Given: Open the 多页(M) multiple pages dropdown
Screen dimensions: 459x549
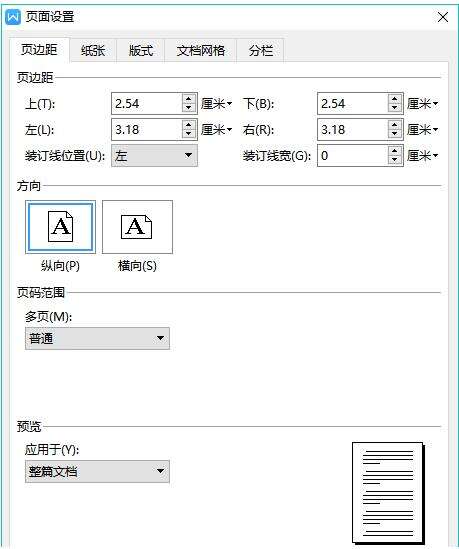Looking at the screenshot, I should (97, 338).
